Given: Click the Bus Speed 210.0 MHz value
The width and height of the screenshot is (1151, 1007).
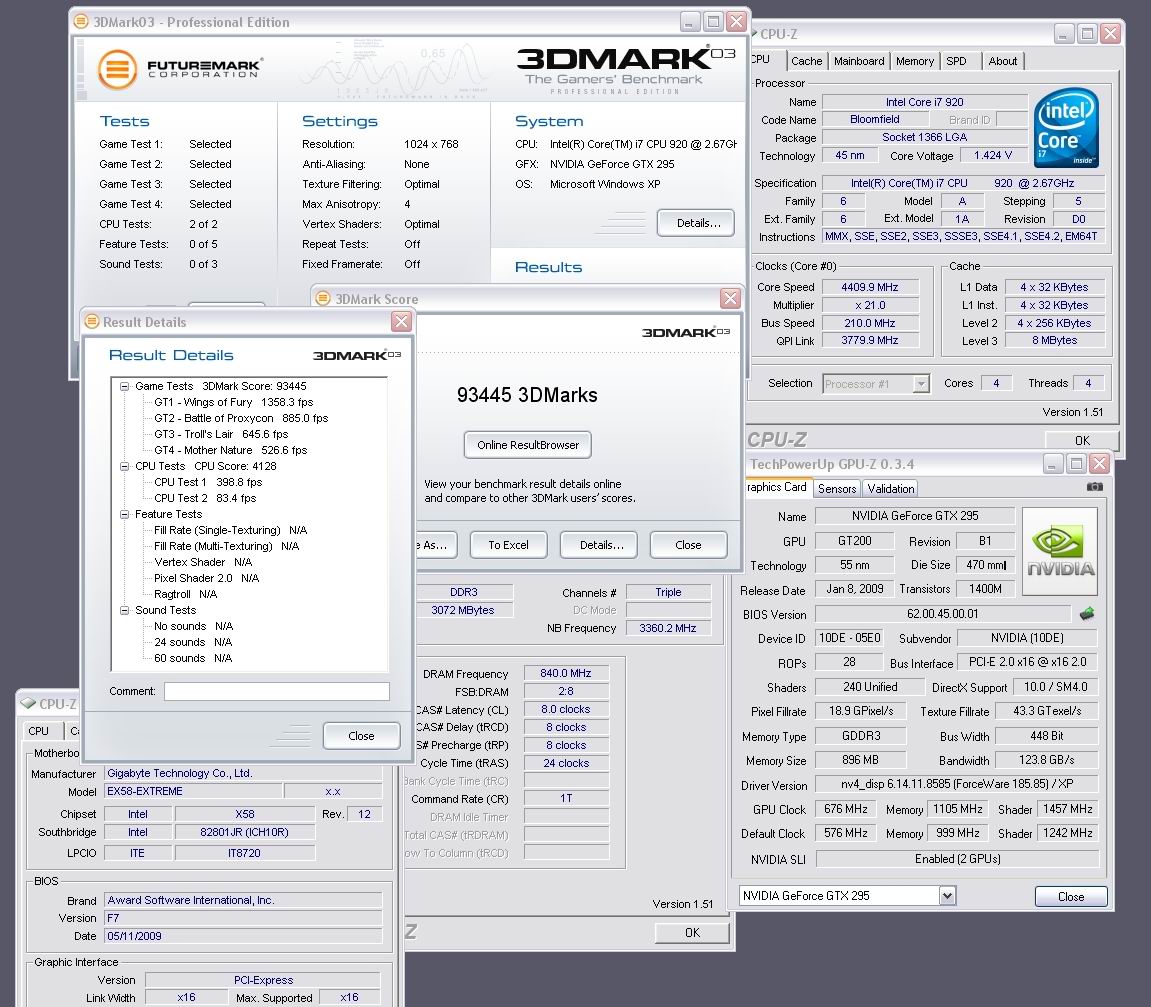Looking at the screenshot, I should [x=870, y=323].
